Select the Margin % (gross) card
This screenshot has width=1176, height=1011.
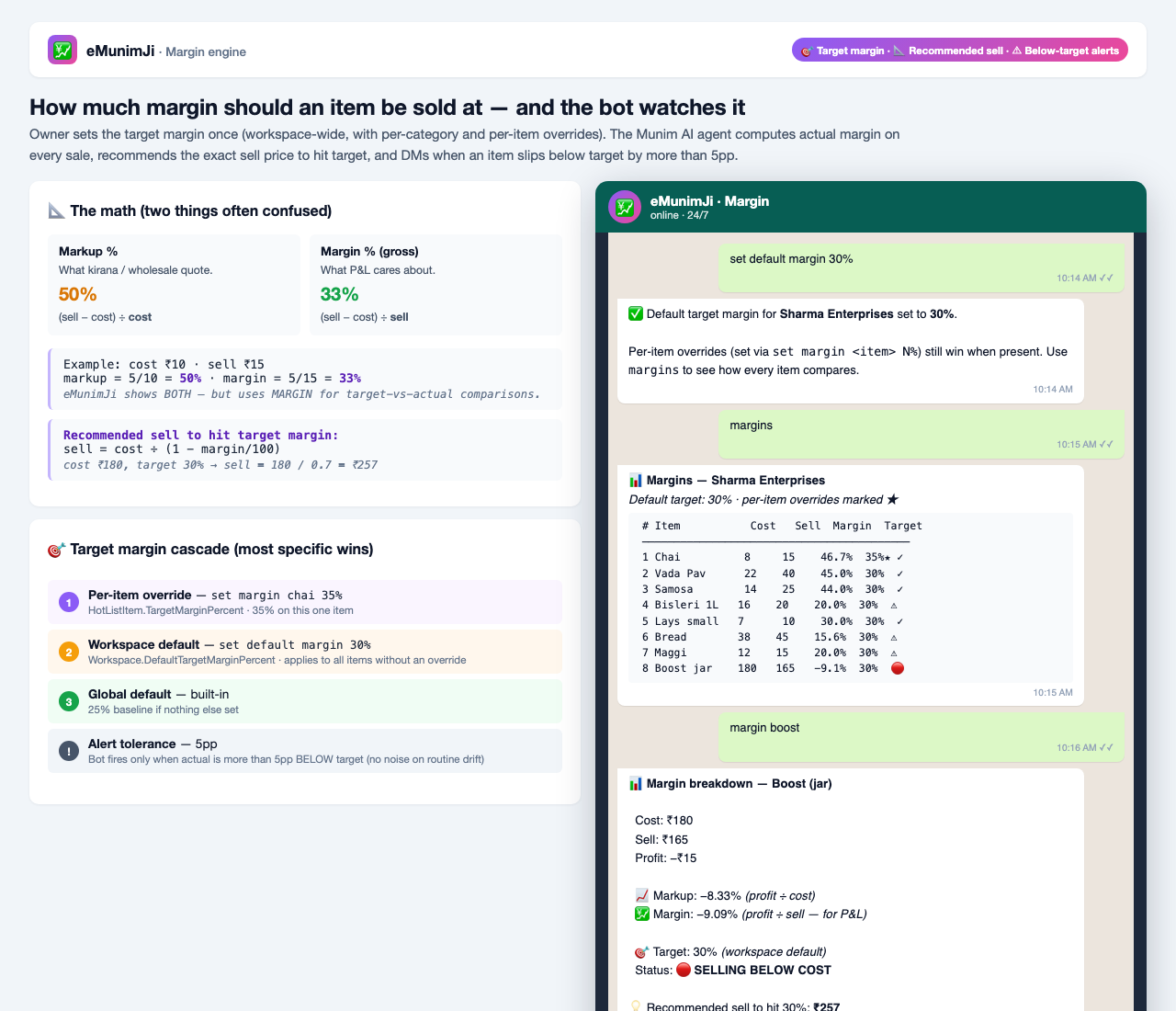[435, 285]
